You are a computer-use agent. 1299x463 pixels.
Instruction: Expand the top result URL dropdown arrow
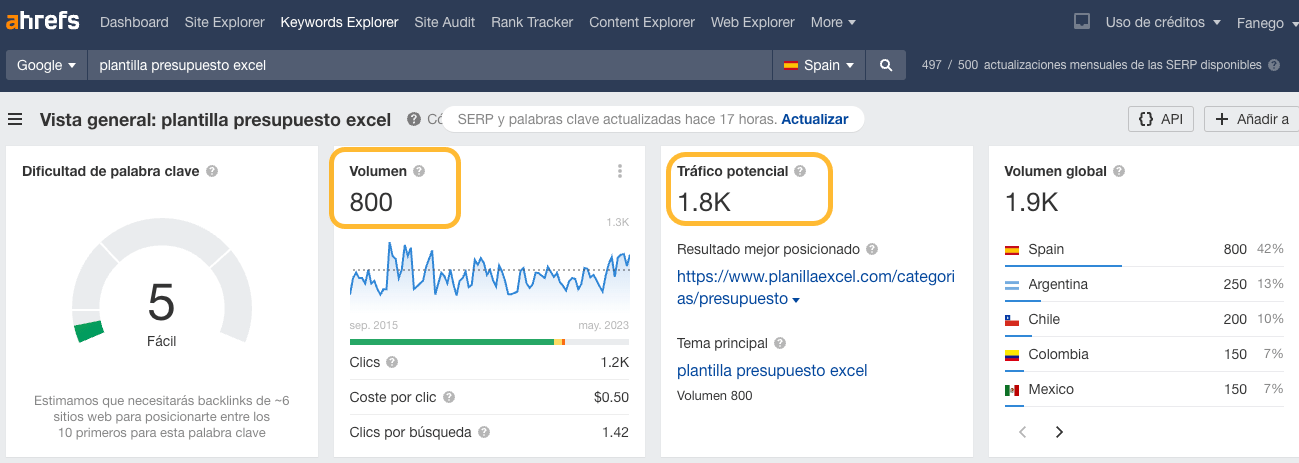(796, 300)
